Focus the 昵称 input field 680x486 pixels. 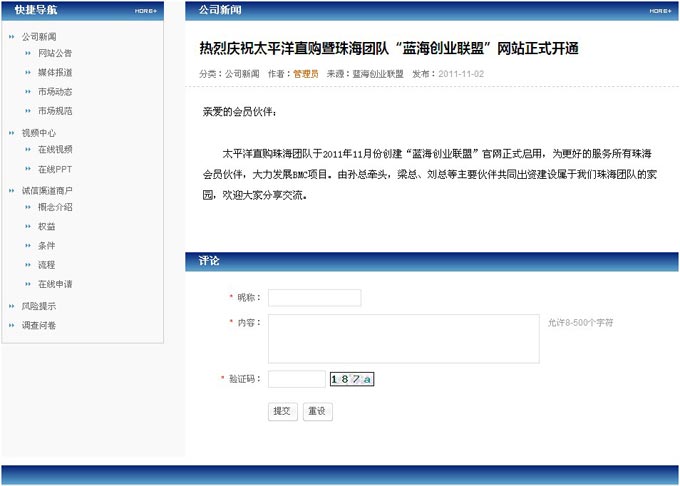pyautogui.click(x=314, y=298)
